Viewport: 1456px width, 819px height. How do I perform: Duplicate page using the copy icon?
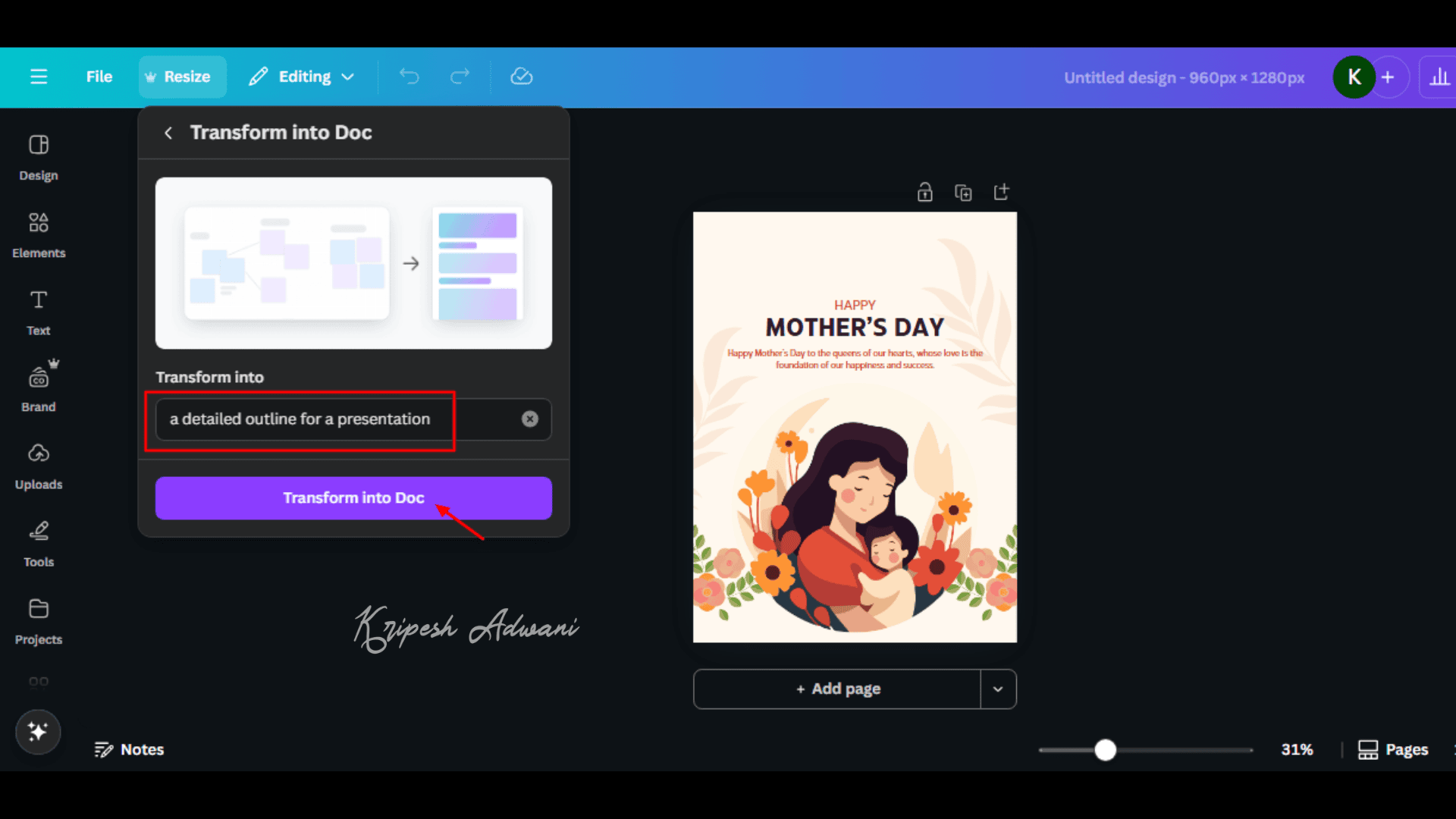point(963,193)
